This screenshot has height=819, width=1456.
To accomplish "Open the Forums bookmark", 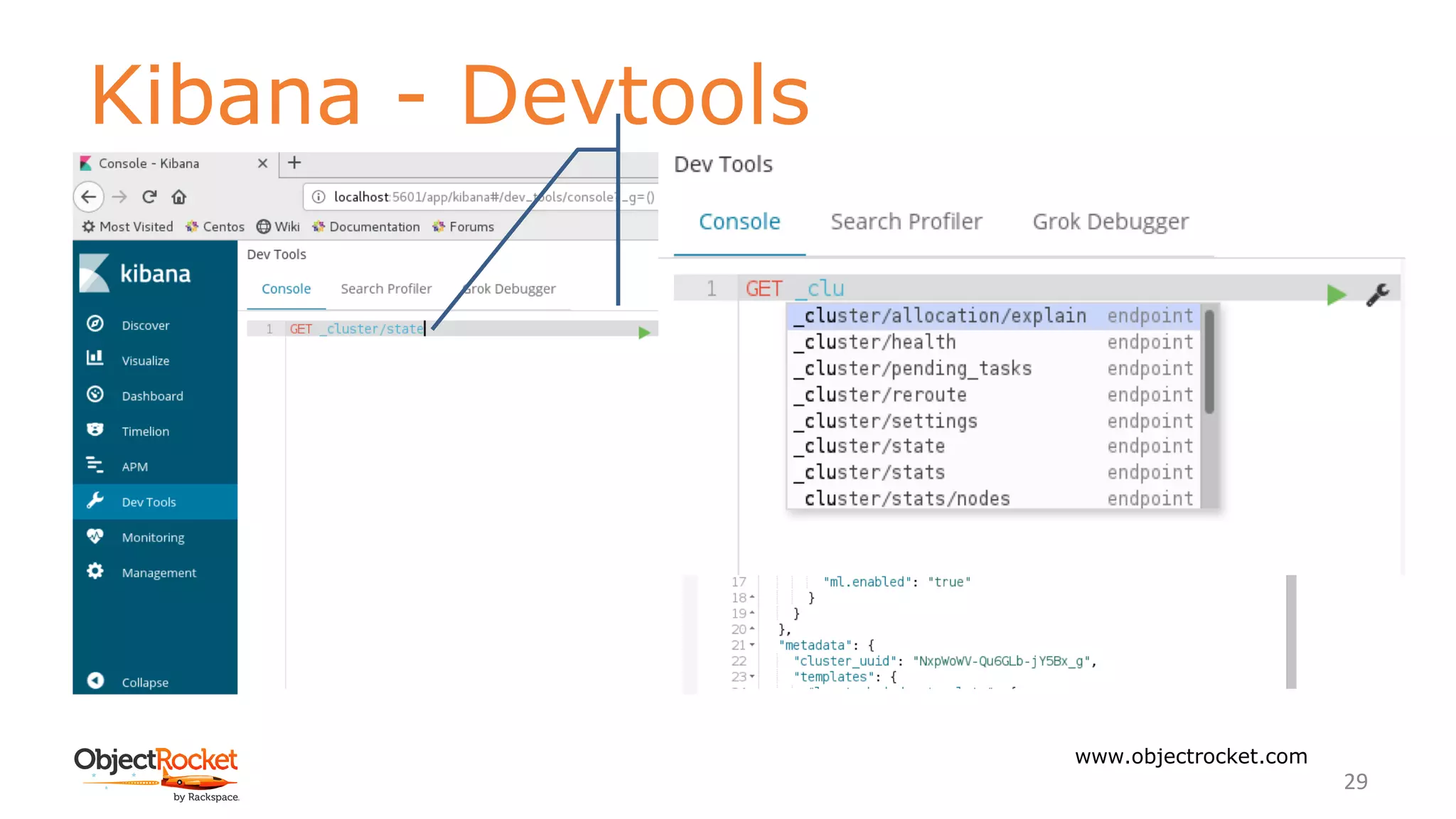I will 463,227.
